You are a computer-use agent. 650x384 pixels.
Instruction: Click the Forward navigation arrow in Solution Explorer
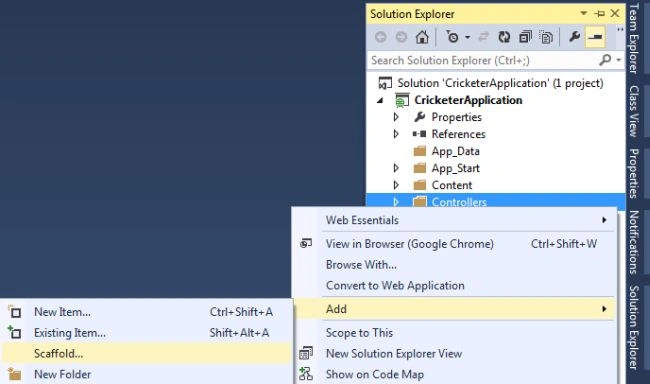tap(401, 37)
